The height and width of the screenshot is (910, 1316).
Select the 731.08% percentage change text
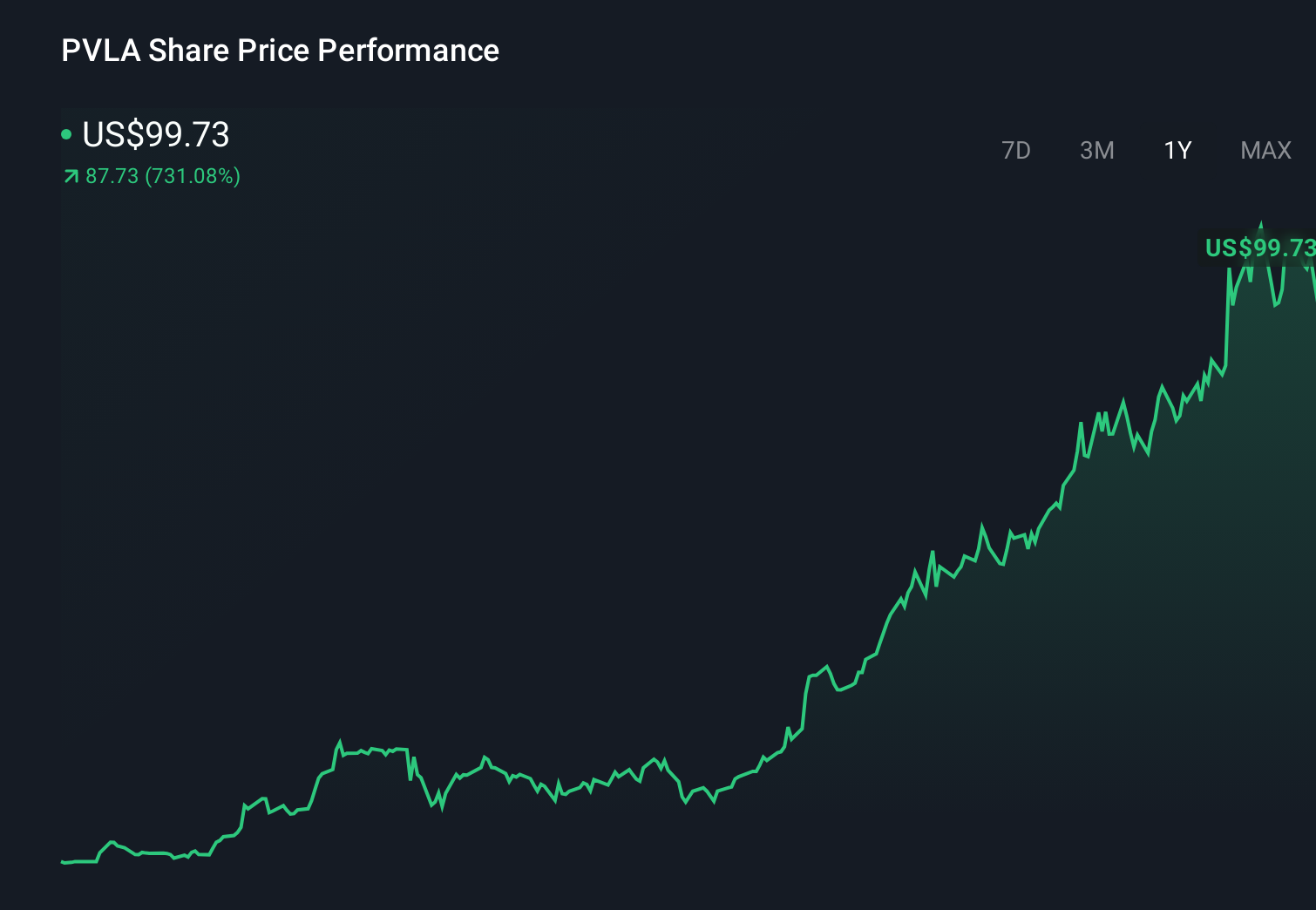[x=192, y=176]
